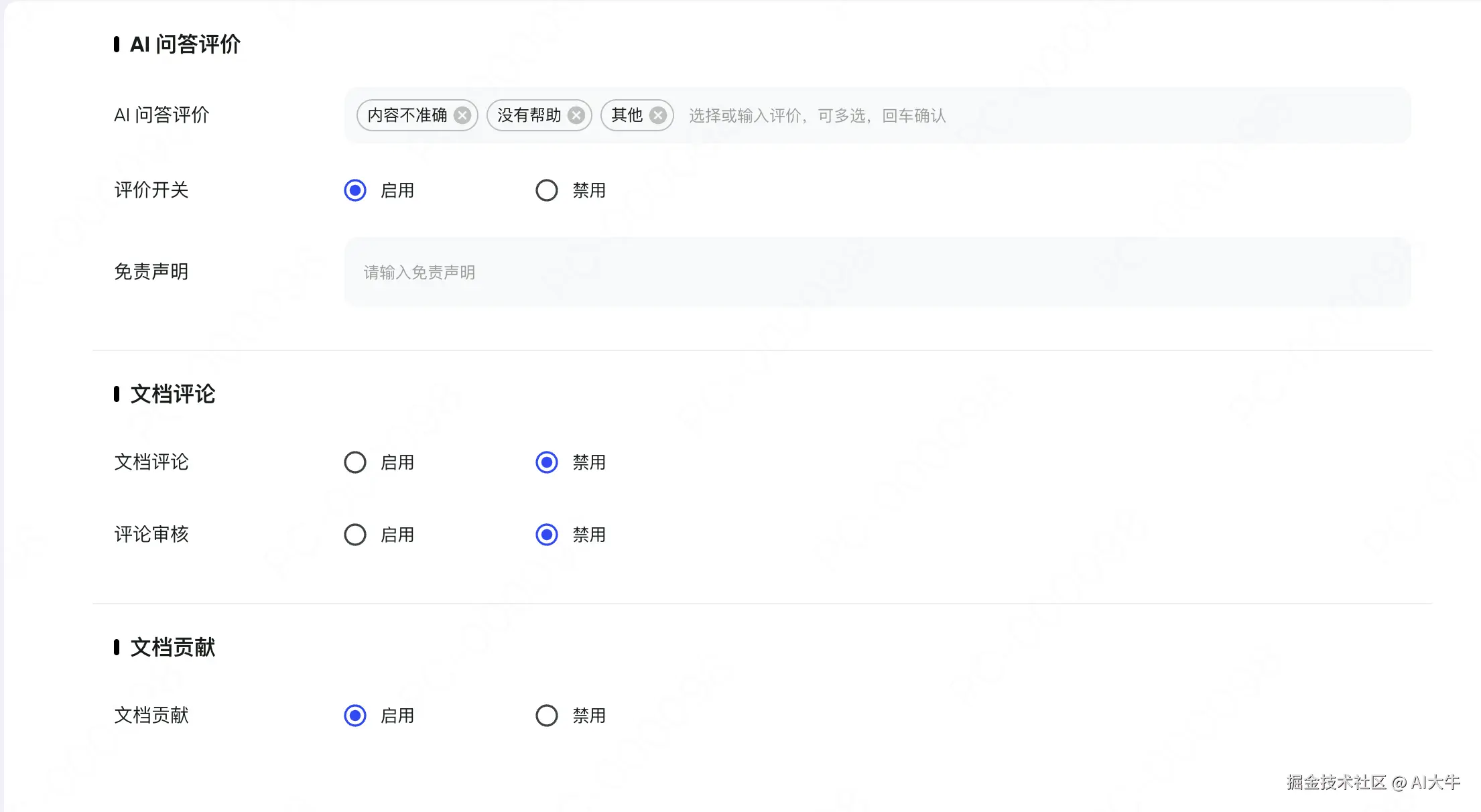
Task: Select 禁用 for 评价开关
Action: pos(547,190)
